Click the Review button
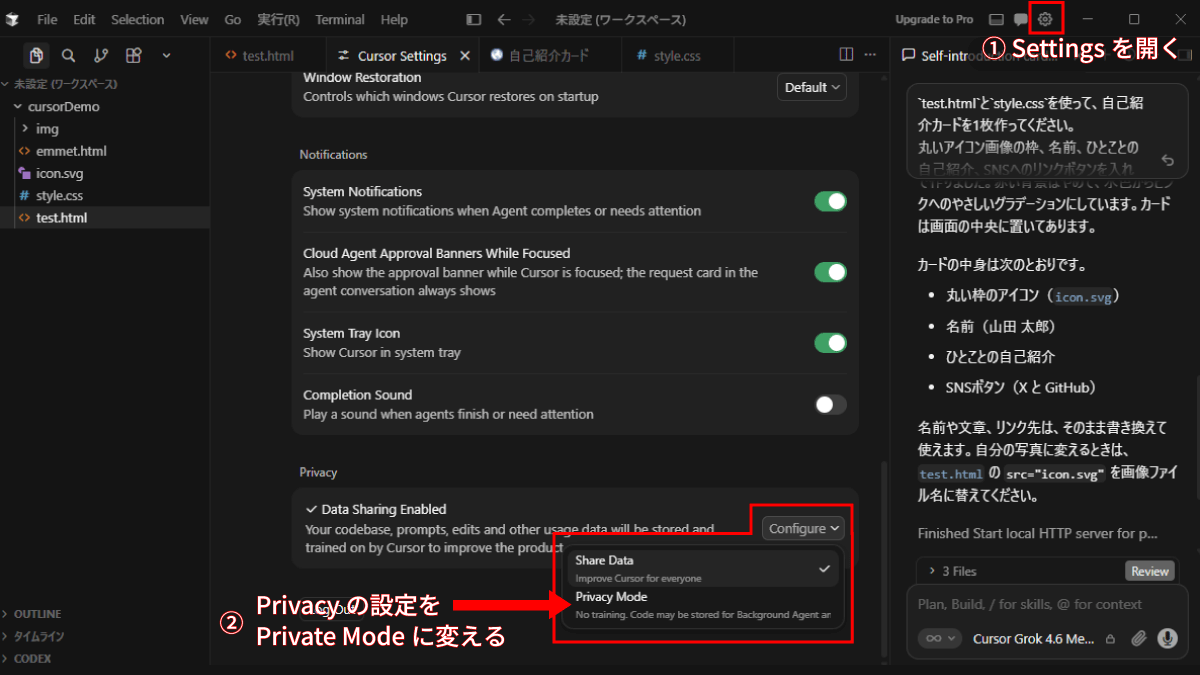 coord(1150,571)
